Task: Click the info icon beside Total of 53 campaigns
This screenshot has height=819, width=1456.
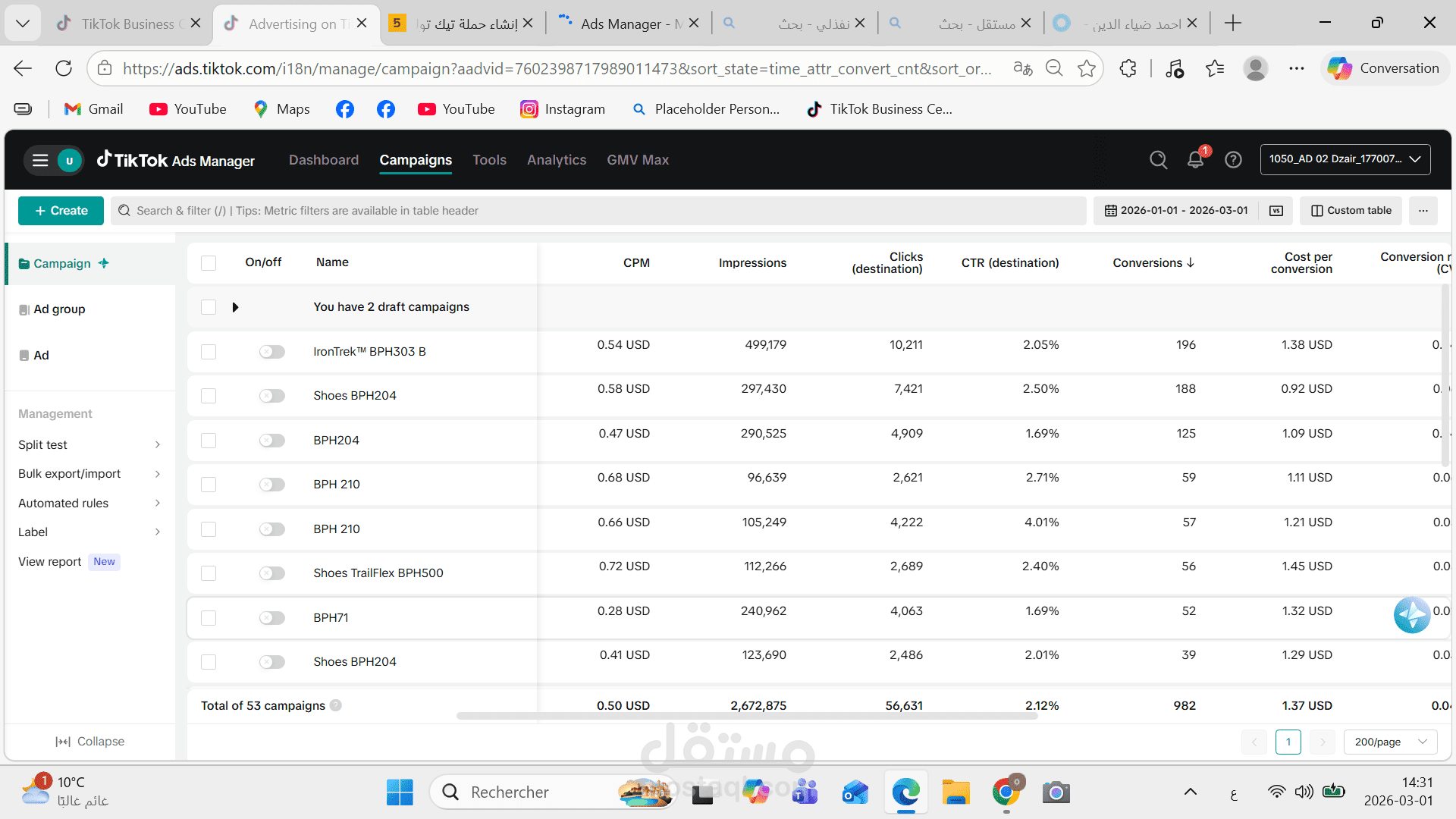Action: point(336,705)
